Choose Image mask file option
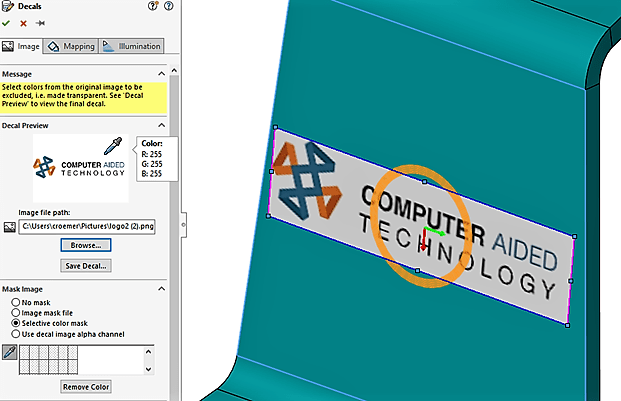The image size is (621, 401). pyautogui.click(x=15, y=313)
